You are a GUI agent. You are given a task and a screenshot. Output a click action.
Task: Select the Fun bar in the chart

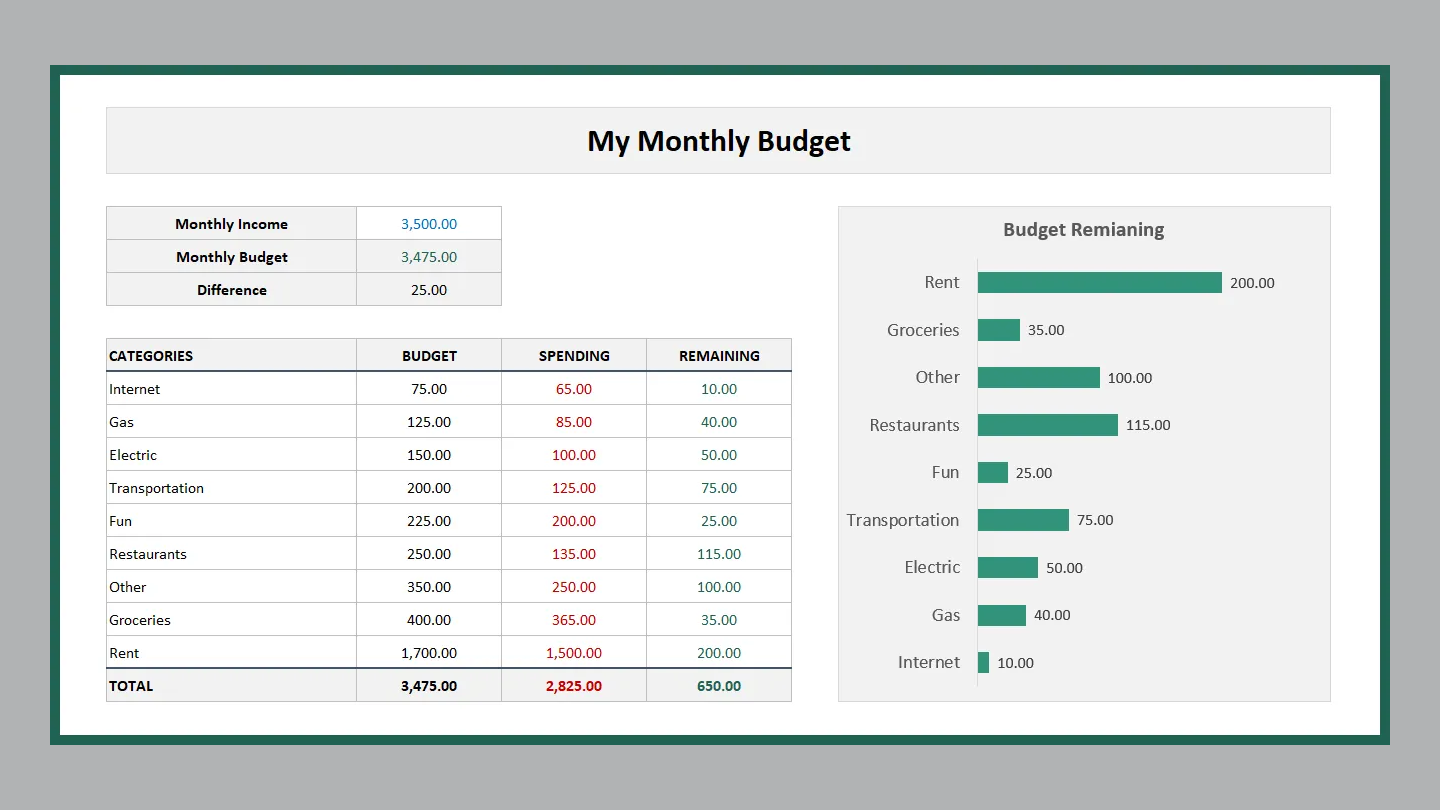(x=993, y=473)
